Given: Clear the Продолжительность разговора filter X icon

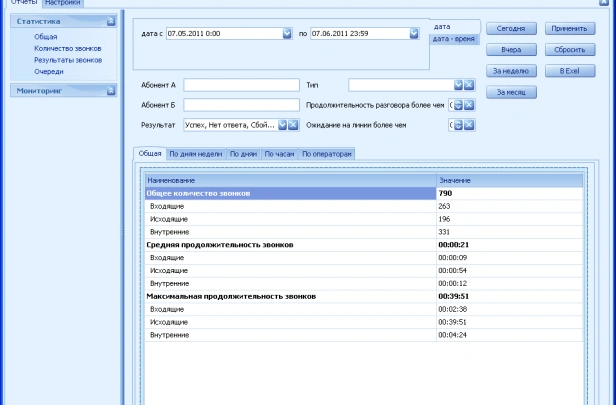Looking at the screenshot, I should tap(469, 105).
